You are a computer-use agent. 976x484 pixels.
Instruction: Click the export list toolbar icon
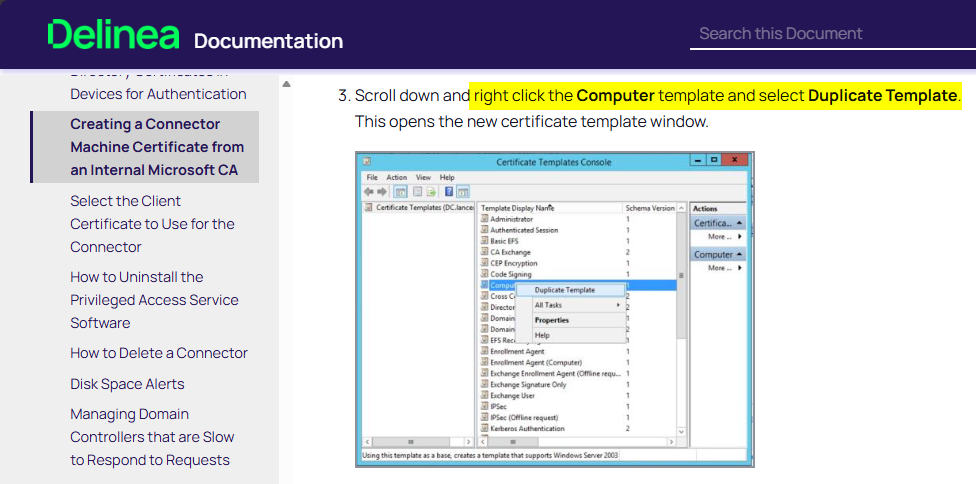(432, 191)
